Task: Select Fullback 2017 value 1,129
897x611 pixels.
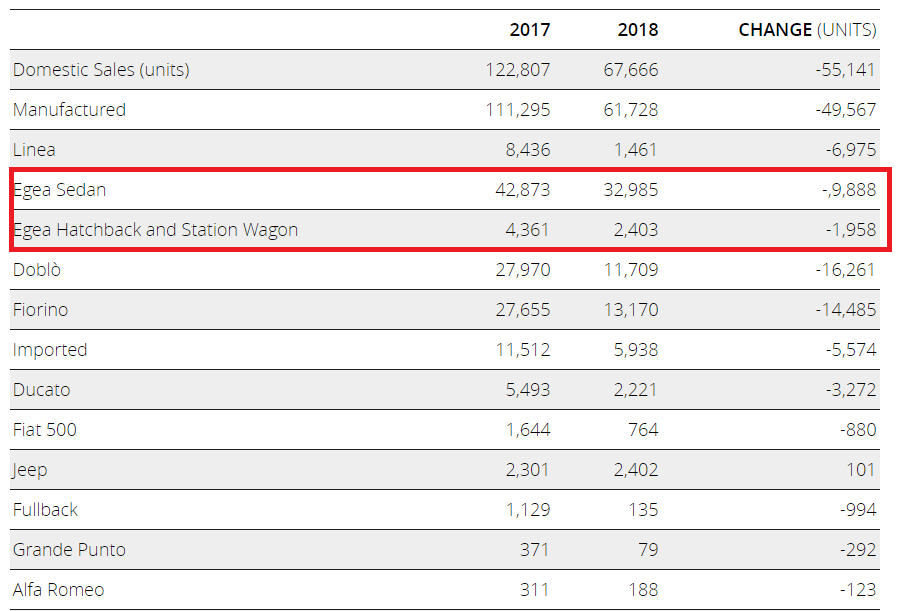Action: [528, 510]
